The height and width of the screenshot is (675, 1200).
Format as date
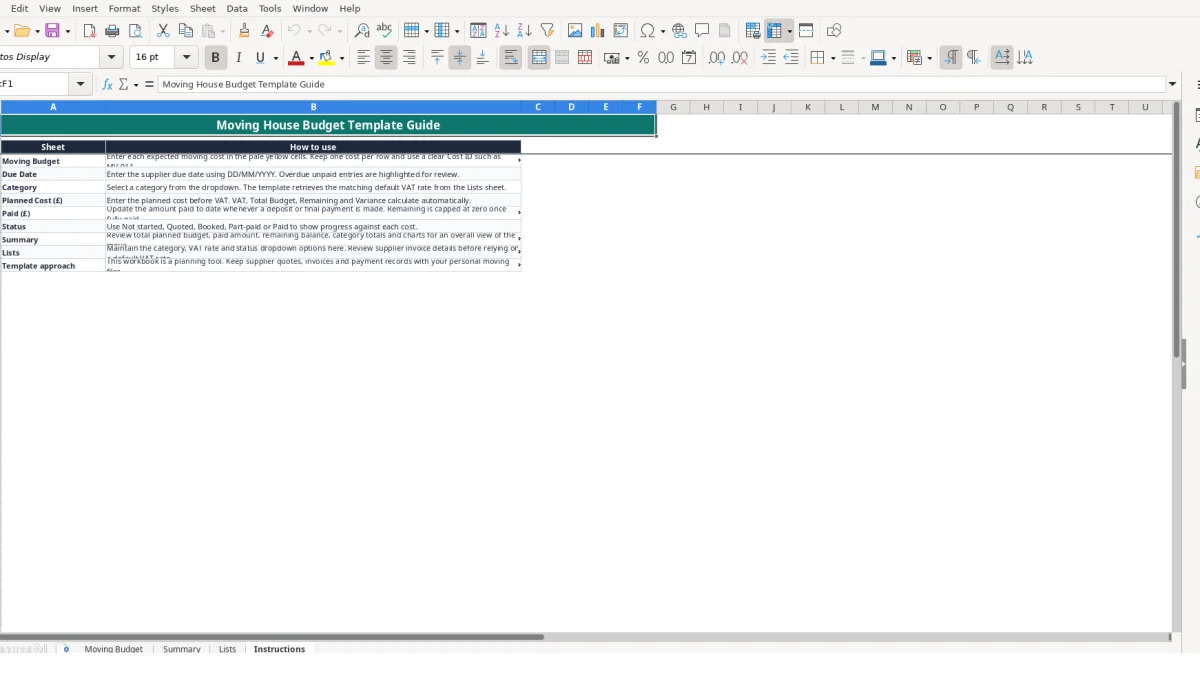(689, 58)
